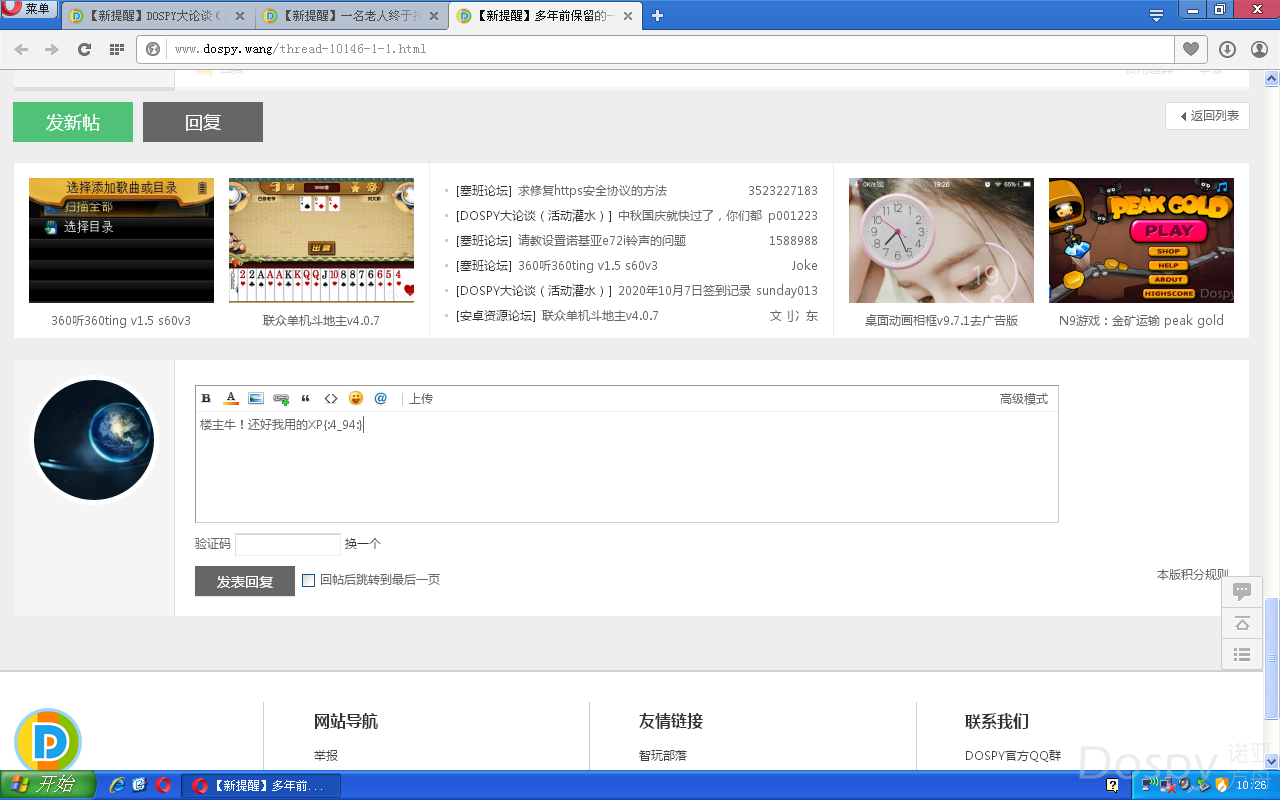1280x800 pixels.
Task: Click the thread list floating icon
Action: [1242, 655]
